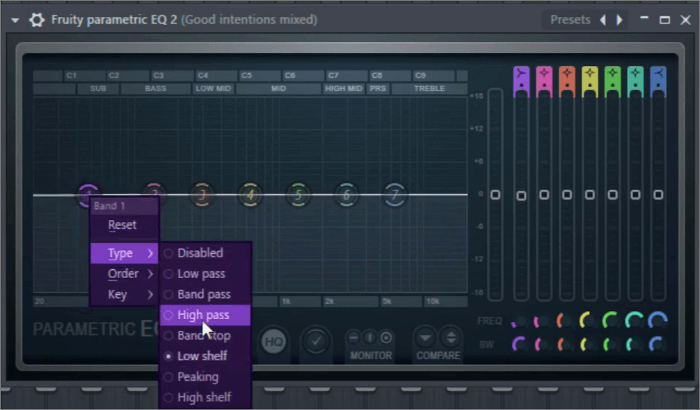
Task: Click the Compare down arrow button
Action: [x=425, y=338]
